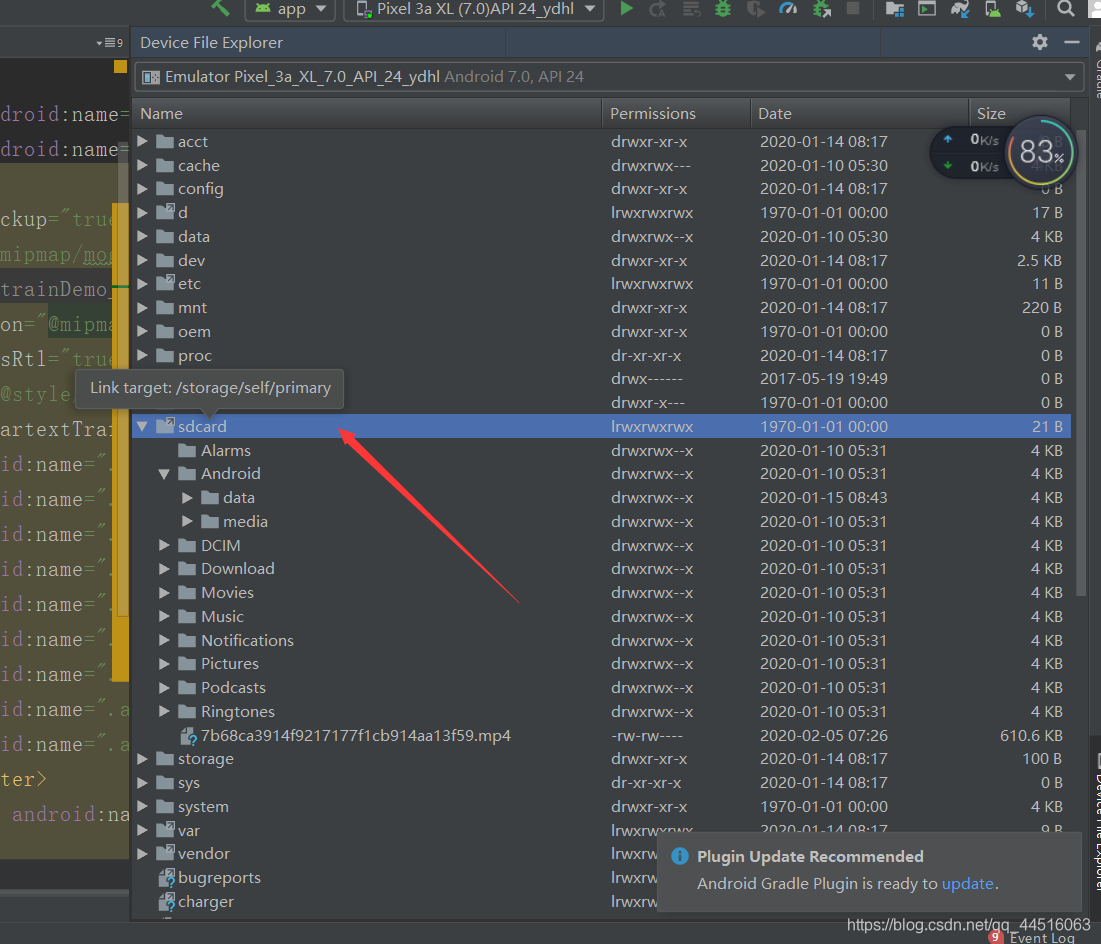Click the info icon in plugin notification
This screenshot has width=1101, height=944.
(x=680, y=856)
